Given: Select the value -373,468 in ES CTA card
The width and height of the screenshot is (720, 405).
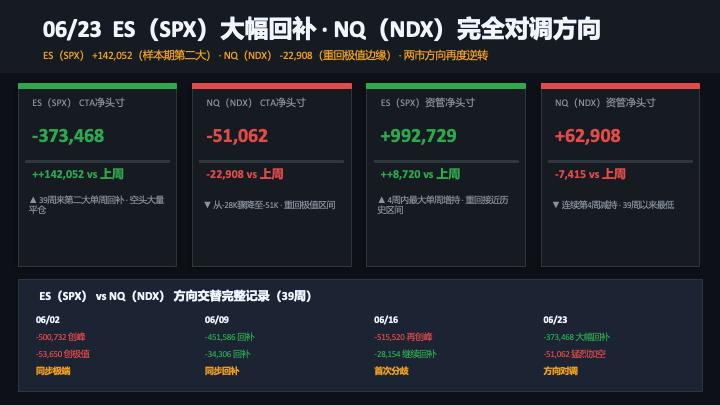Looking at the screenshot, I should [68, 136].
